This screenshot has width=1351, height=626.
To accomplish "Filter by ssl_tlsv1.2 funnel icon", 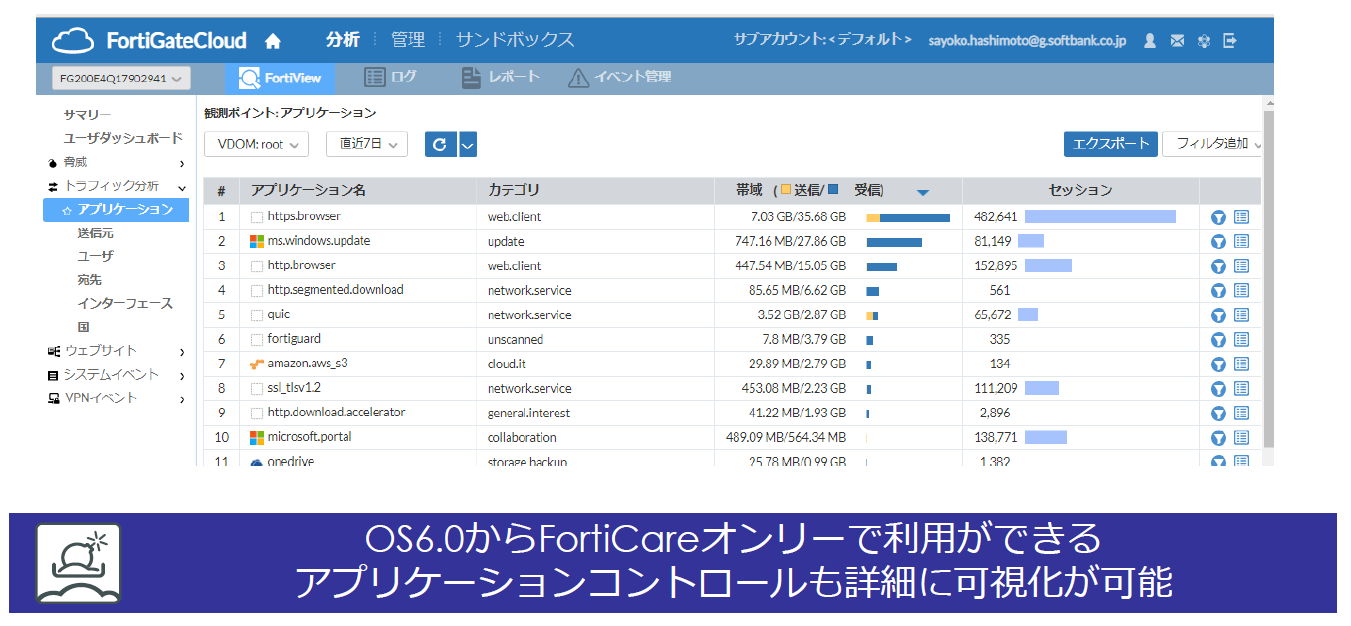I will 1218,388.
